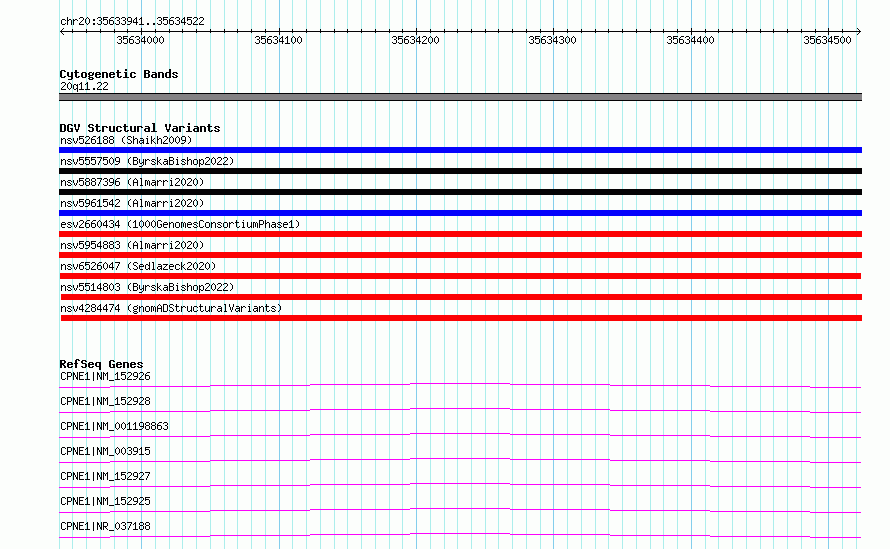Screen dimensions: 890x549
Task: Click the black bar under nsv5557509
Action: pos(460,171)
